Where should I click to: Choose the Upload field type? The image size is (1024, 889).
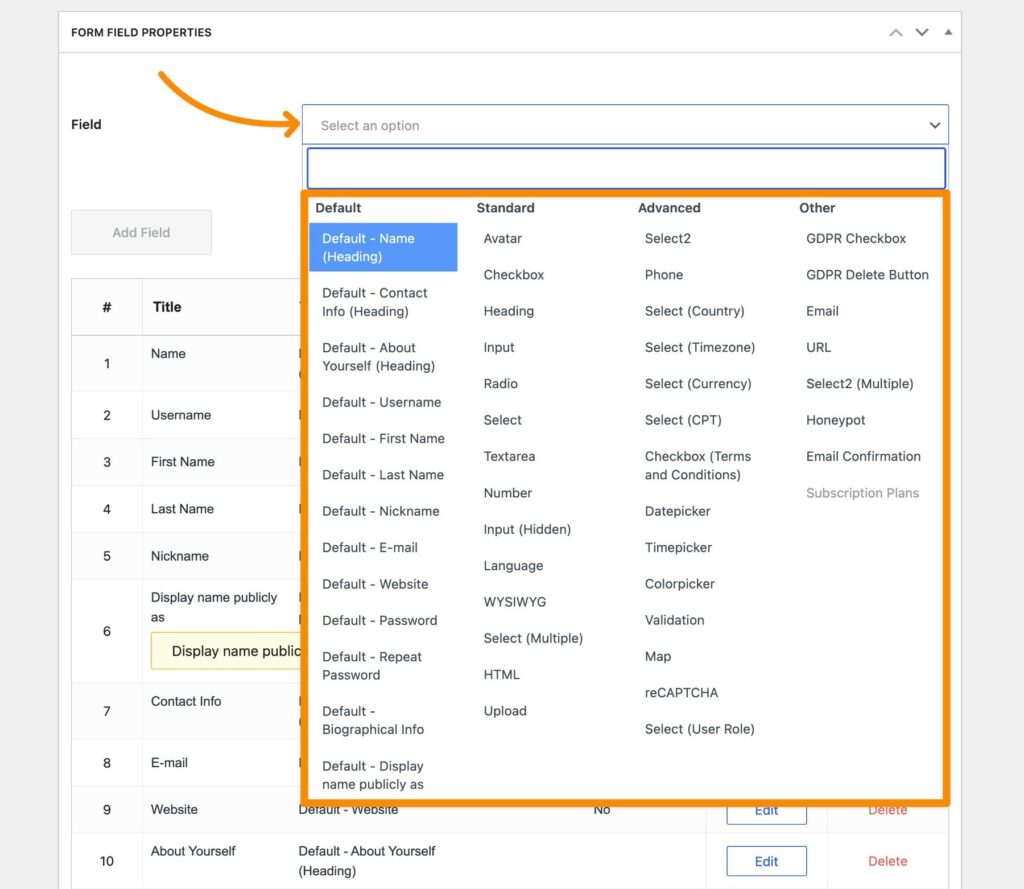coord(505,711)
